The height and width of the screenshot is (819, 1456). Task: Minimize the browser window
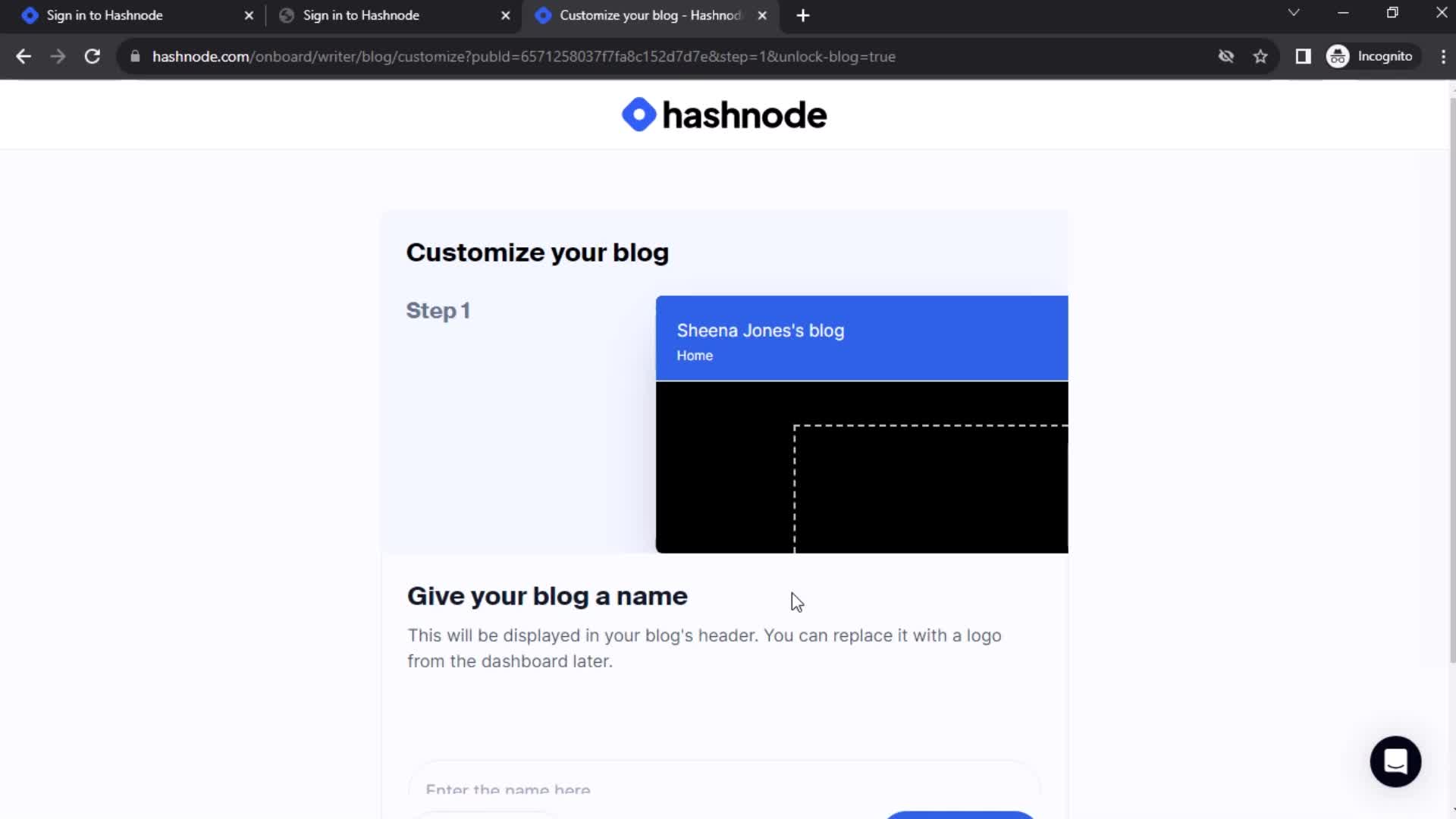tap(1343, 13)
